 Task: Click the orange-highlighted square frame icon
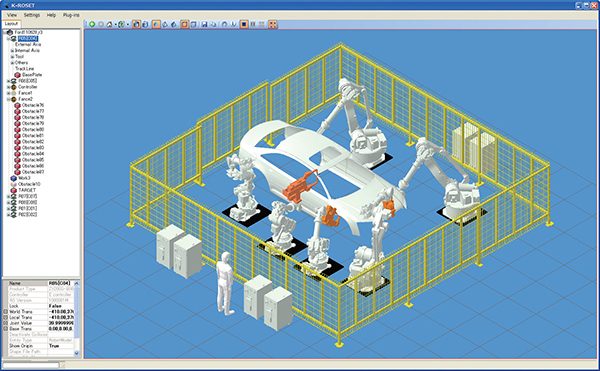[184, 24]
